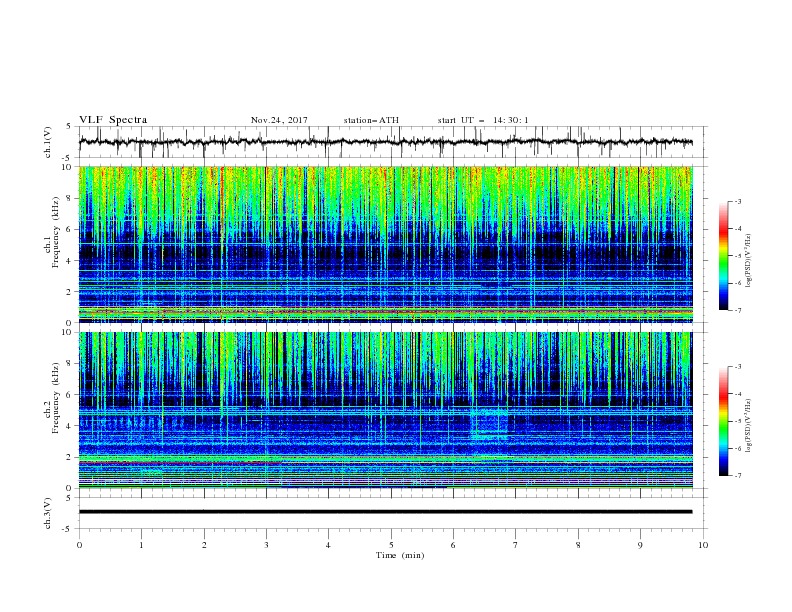Click time axis tick label "7"
The image size is (792, 612).
pos(516,545)
